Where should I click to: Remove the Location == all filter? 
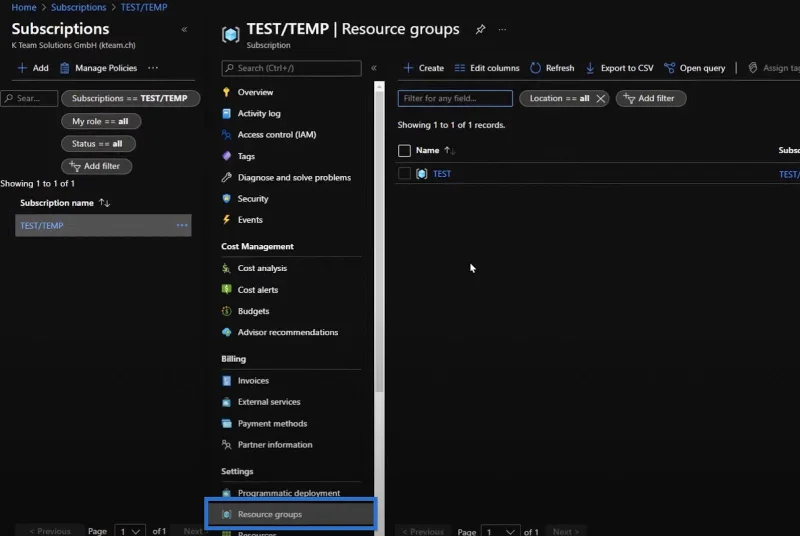point(601,98)
